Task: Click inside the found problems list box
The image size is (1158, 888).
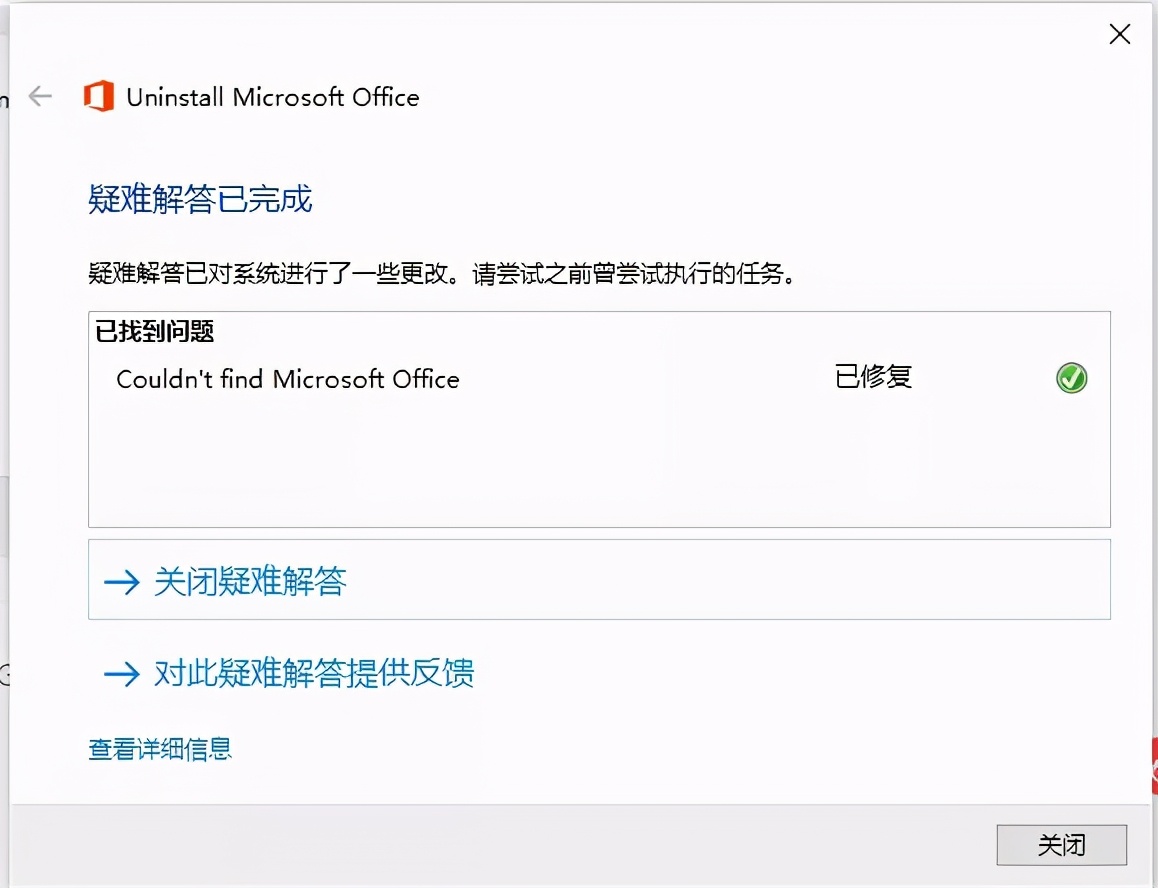Action: pyautogui.click(x=599, y=460)
